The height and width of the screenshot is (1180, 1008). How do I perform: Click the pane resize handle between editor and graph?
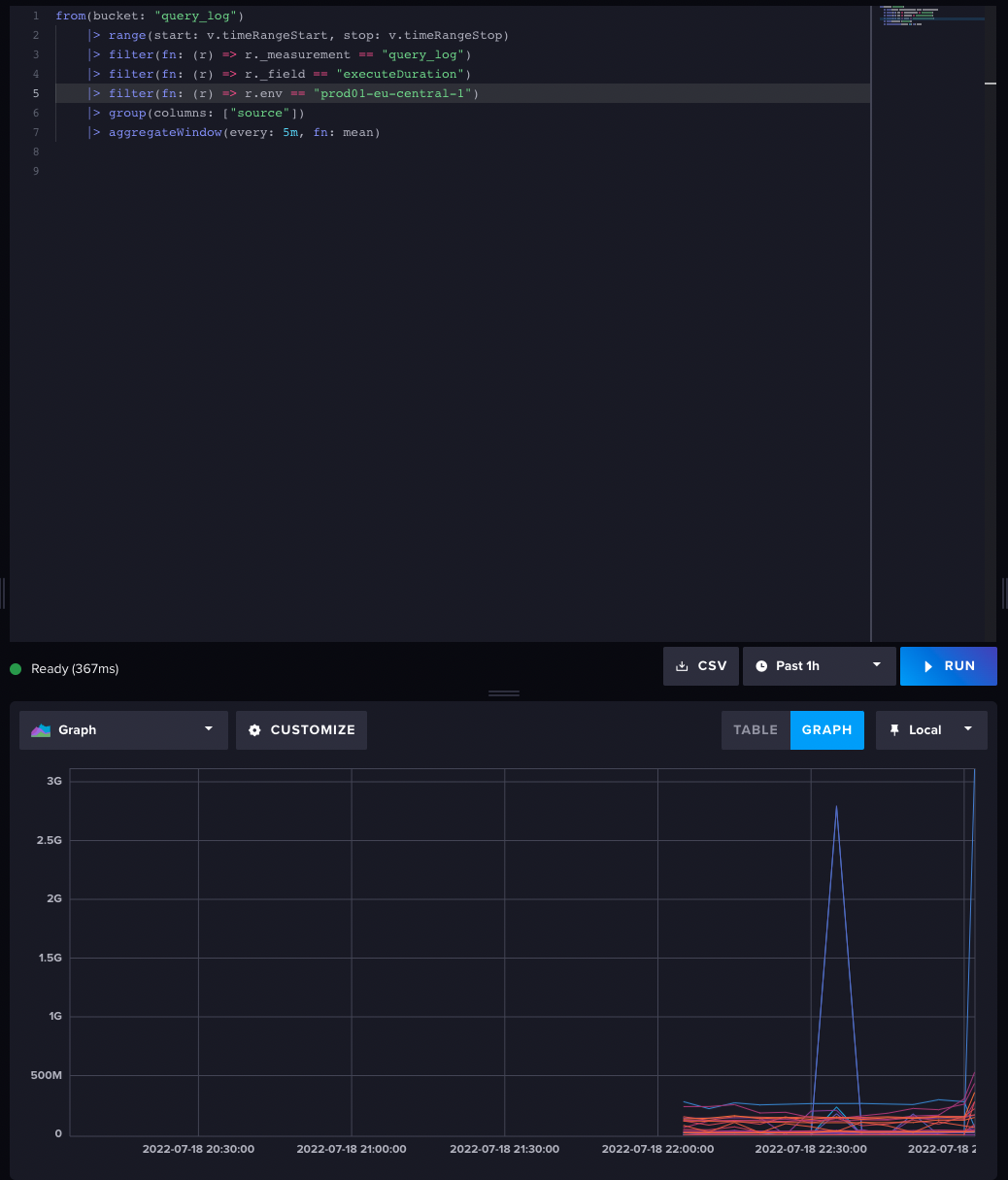coord(503,692)
